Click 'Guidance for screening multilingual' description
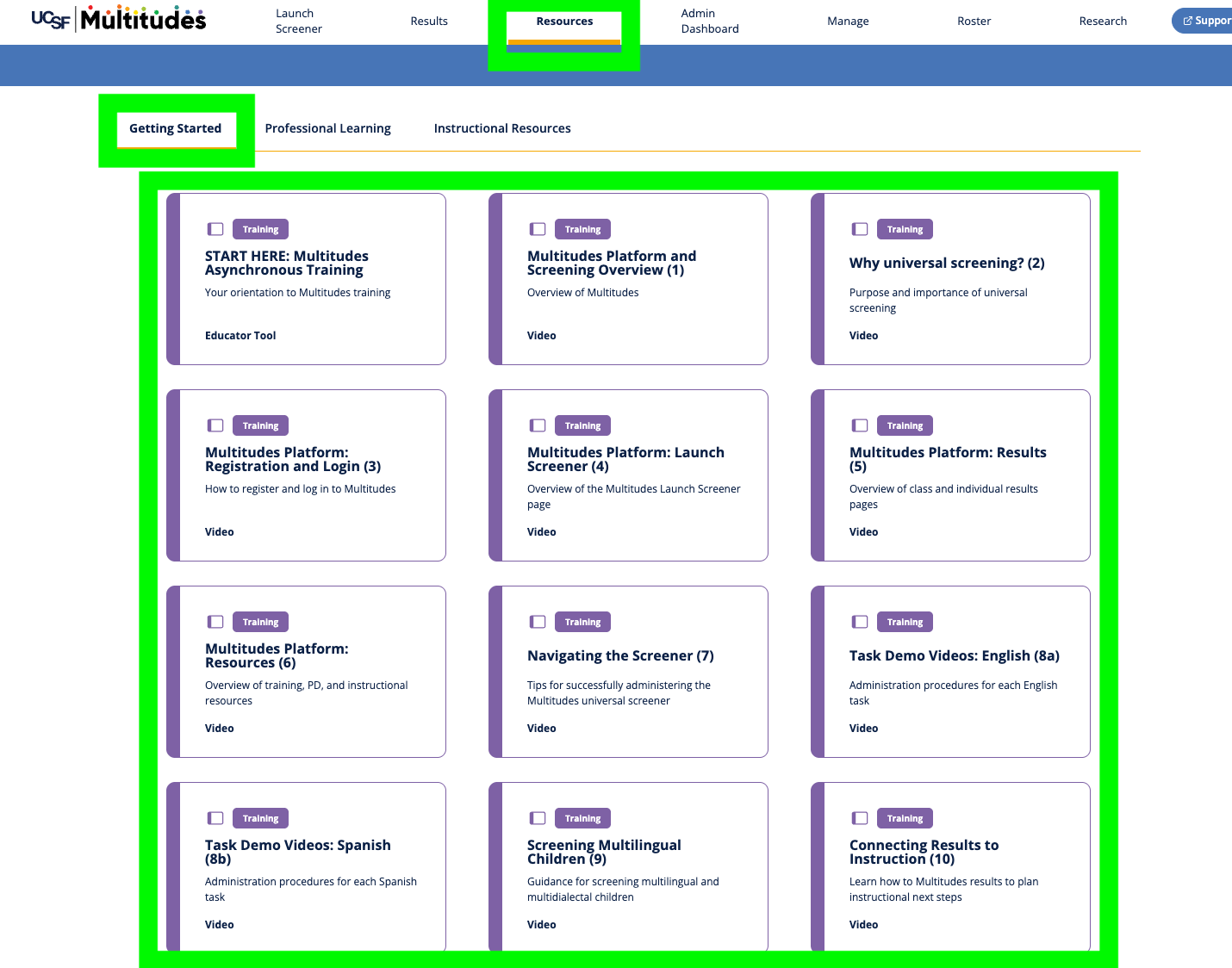The image size is (1232, 968). point(623,890)
